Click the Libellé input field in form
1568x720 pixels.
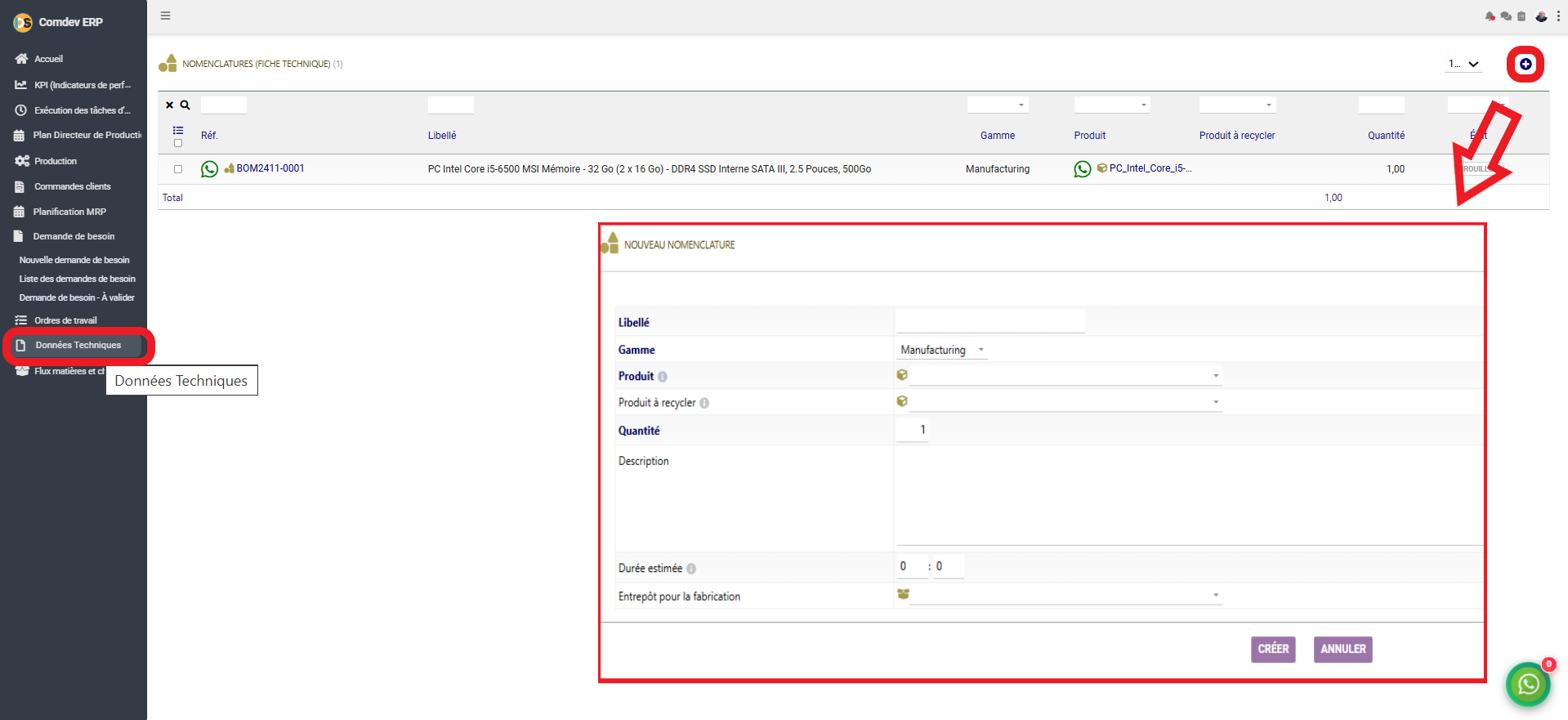coord(990,321)
